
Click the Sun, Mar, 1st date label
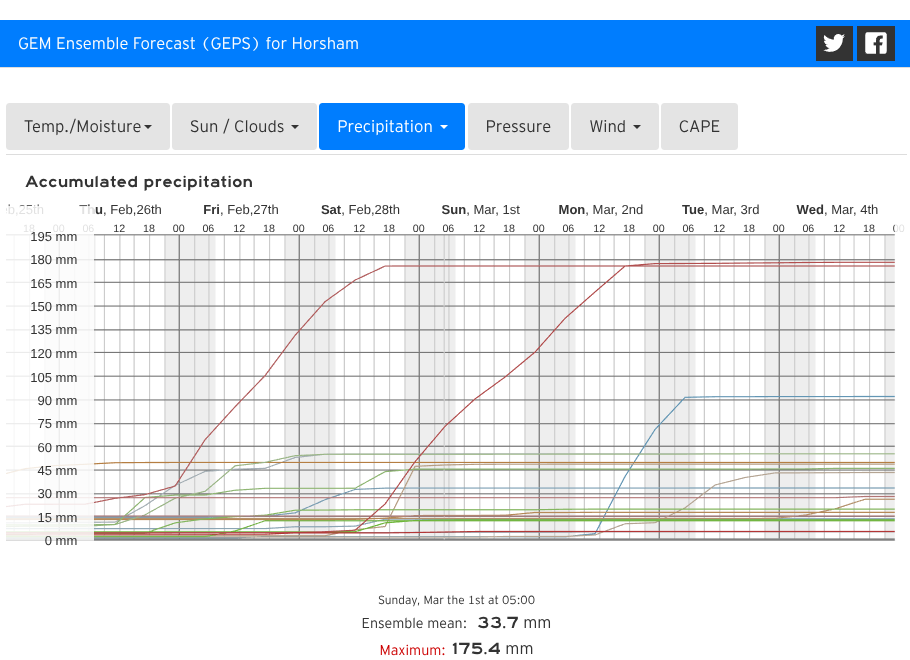tap(481, 210)
